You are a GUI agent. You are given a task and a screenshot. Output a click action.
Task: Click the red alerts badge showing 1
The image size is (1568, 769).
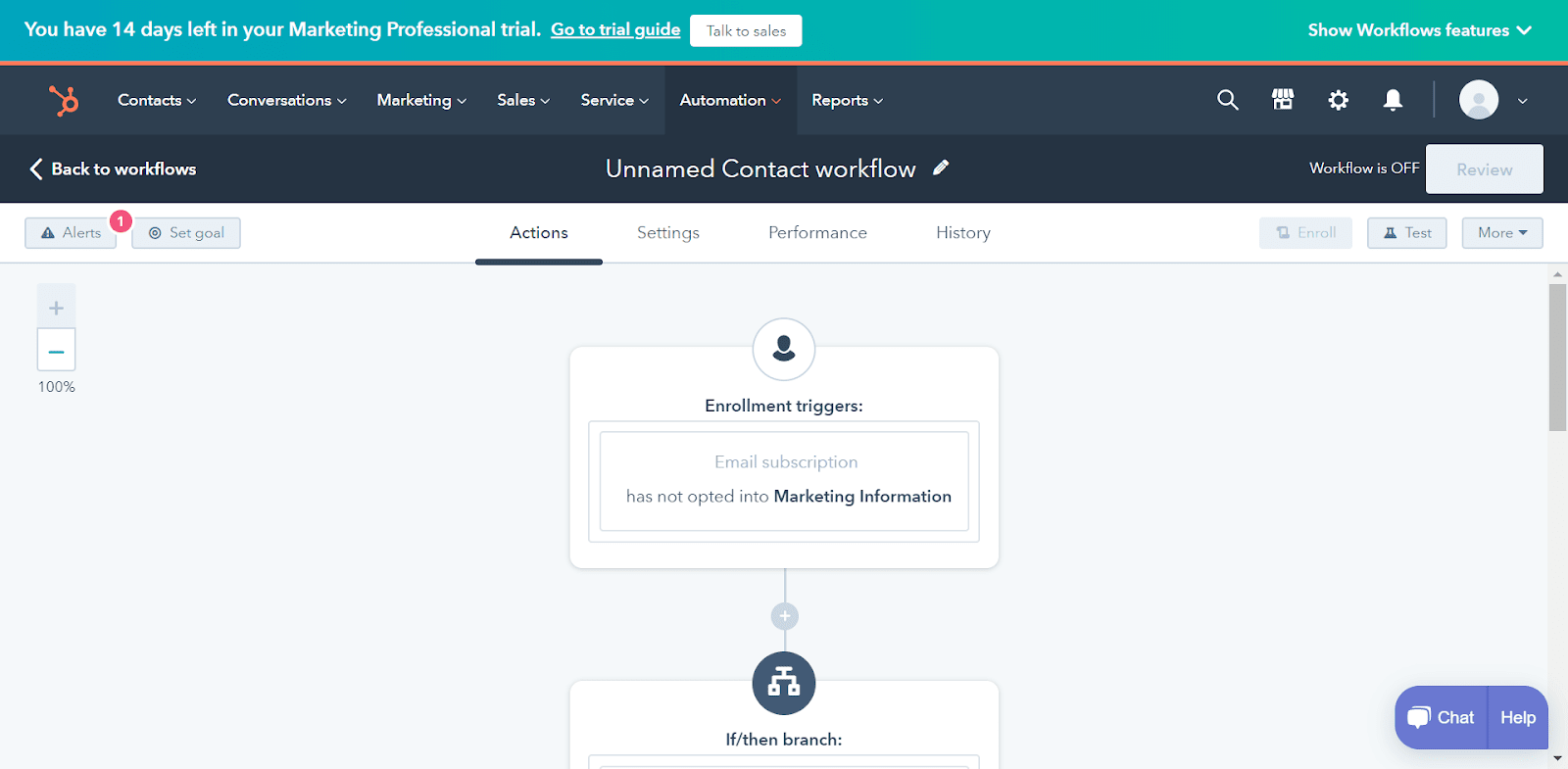pyautogui.click(x=121, y=221)
